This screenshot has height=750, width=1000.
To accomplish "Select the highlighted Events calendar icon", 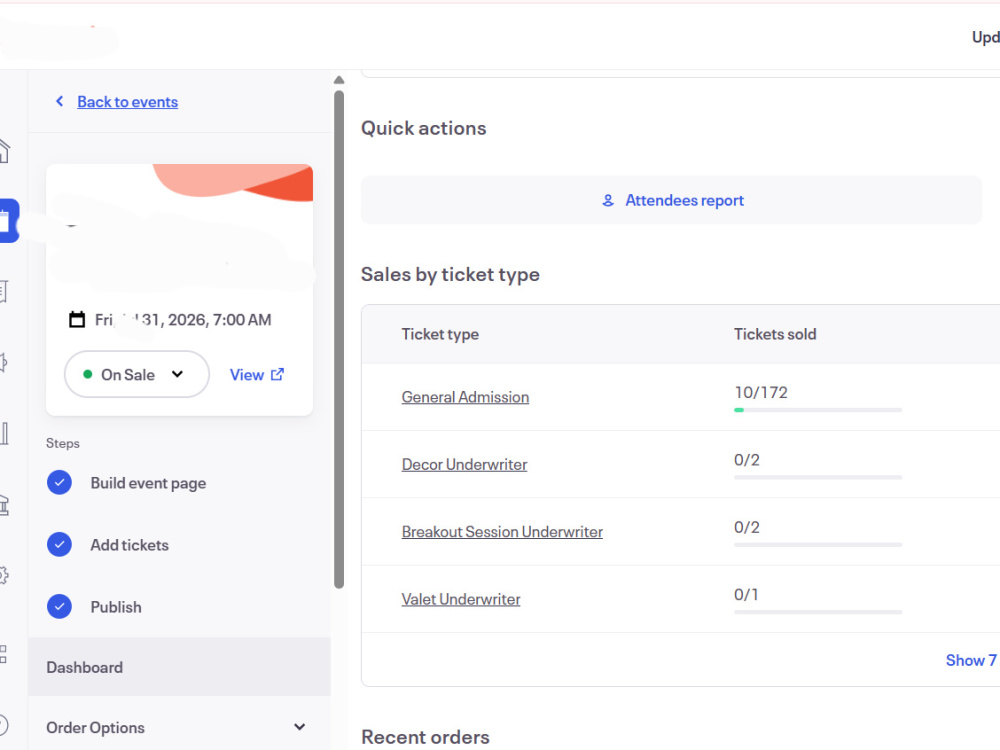I will 8,221.
